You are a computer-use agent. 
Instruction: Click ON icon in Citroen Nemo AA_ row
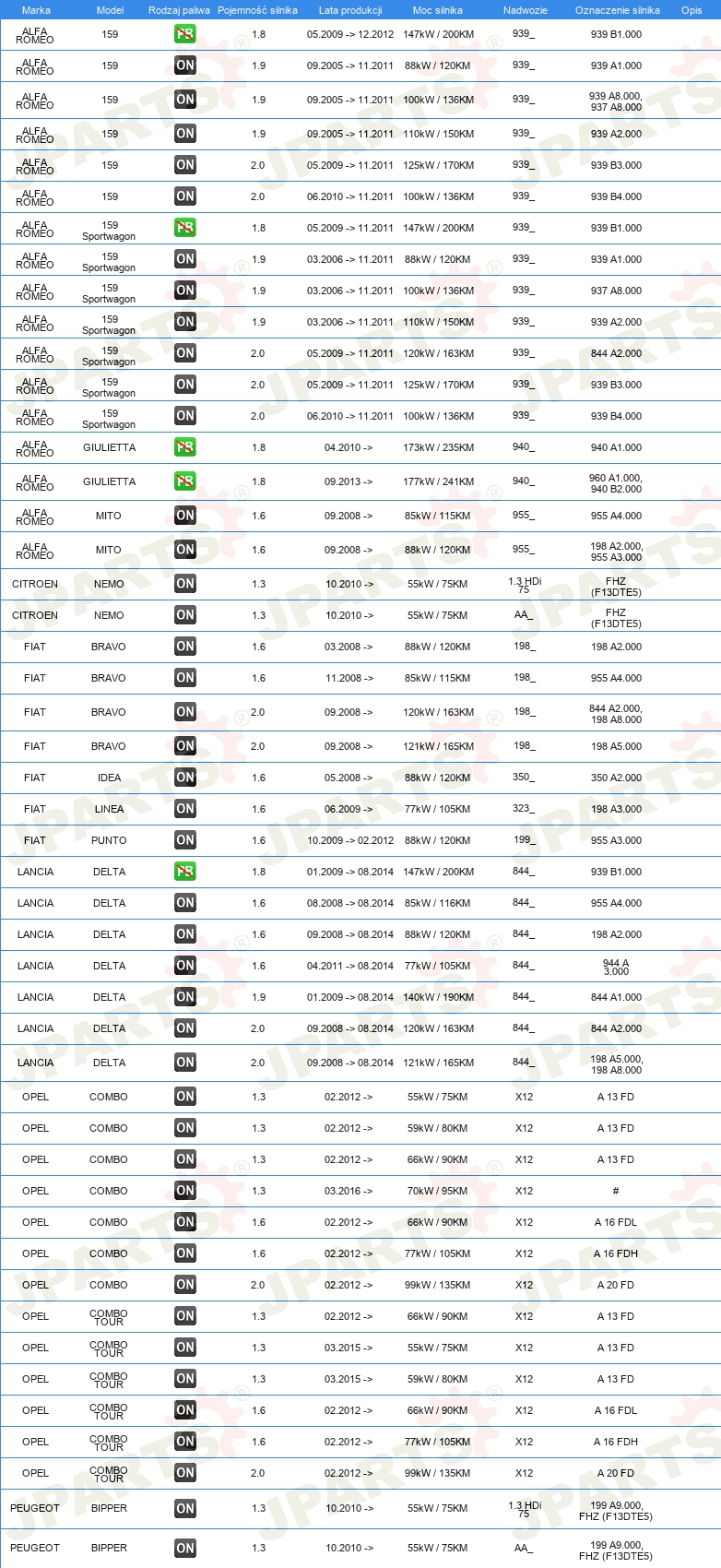pos(185,615)
